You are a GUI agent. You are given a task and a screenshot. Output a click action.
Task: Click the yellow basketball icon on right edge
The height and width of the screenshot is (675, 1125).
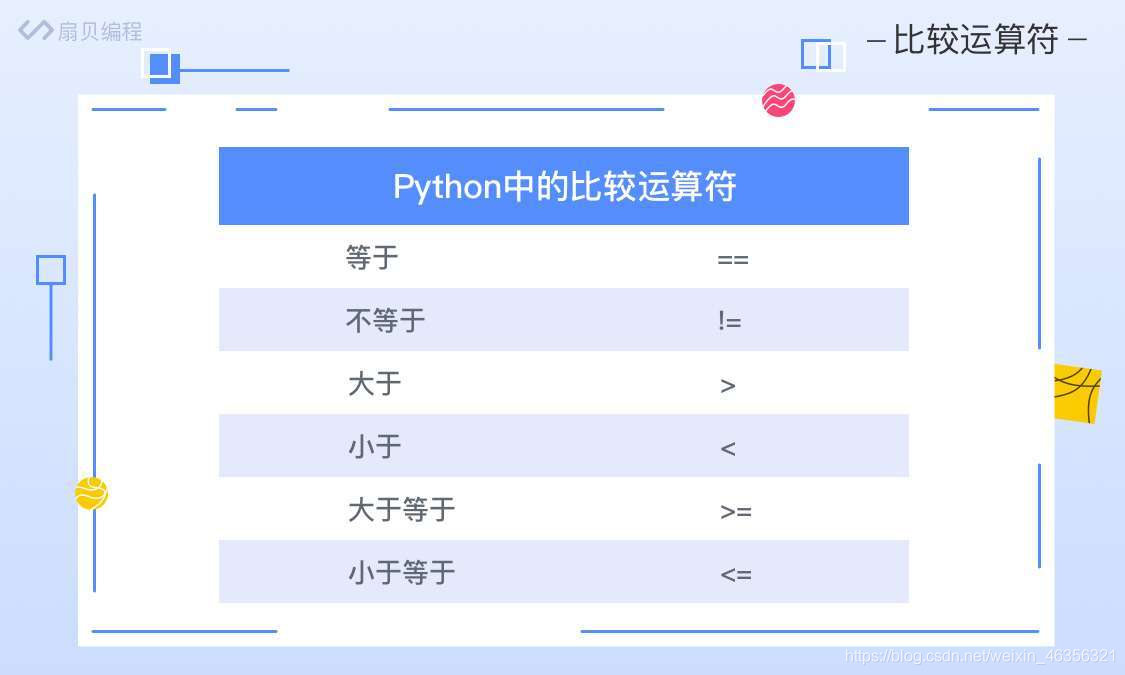[1078, 393]
